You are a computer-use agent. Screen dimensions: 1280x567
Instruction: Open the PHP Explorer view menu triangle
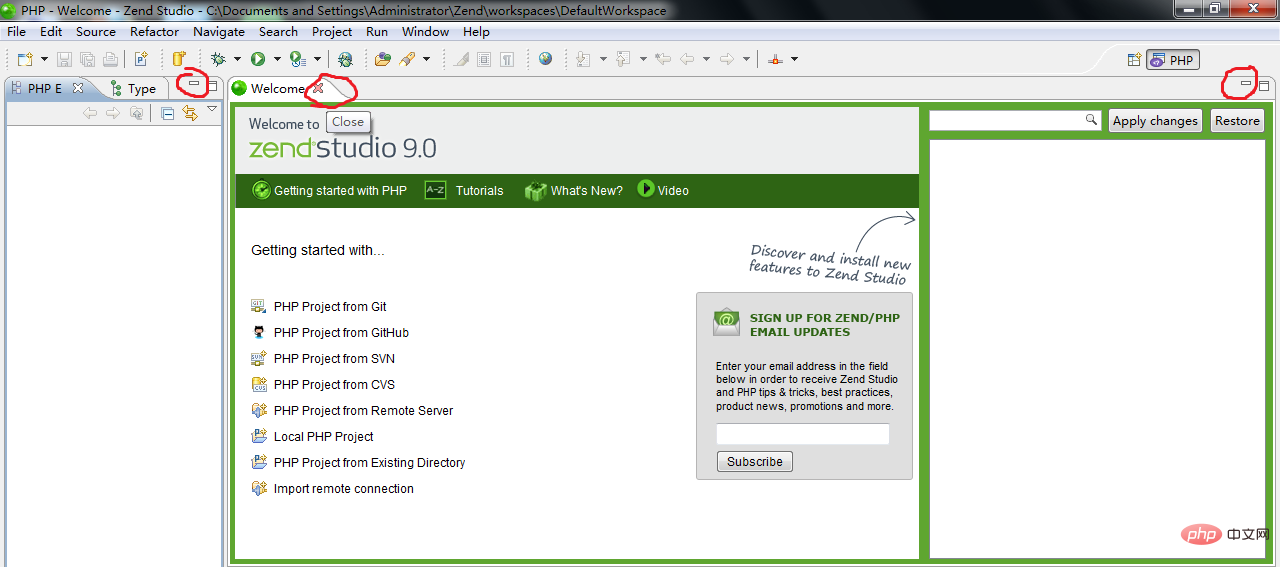[212, 109]
